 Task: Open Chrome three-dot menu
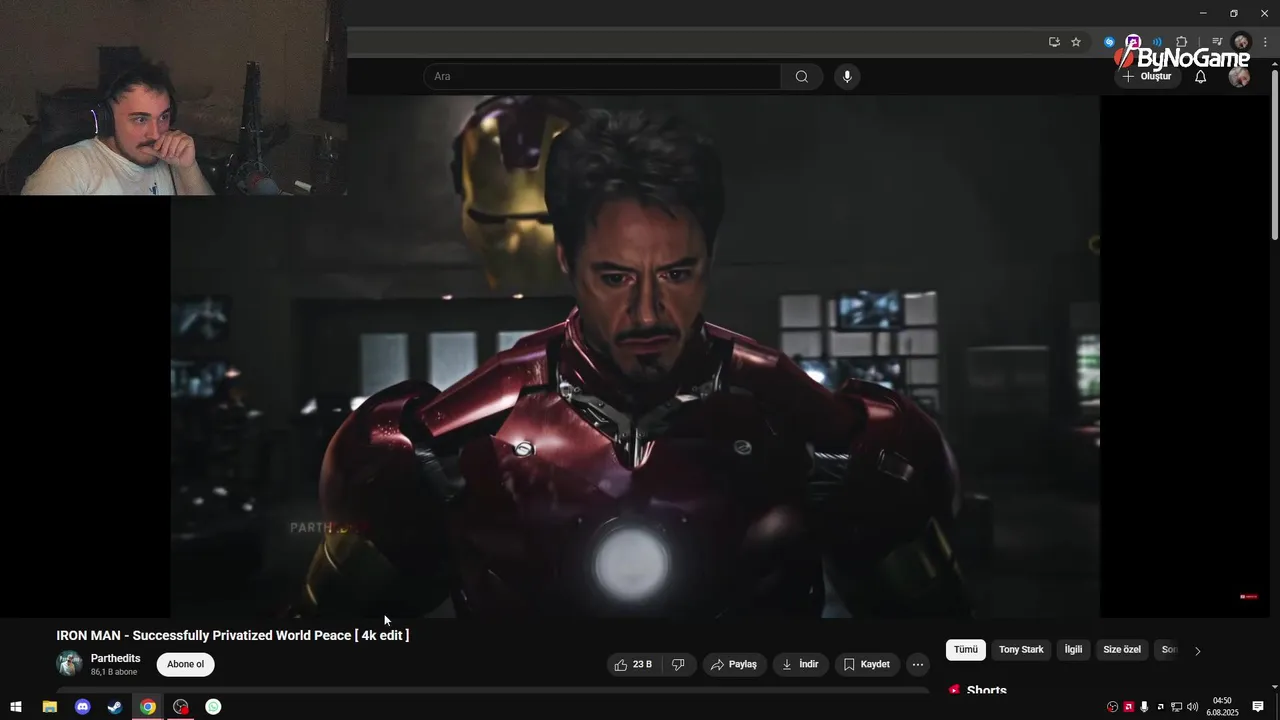click(x=1265, y=42)
